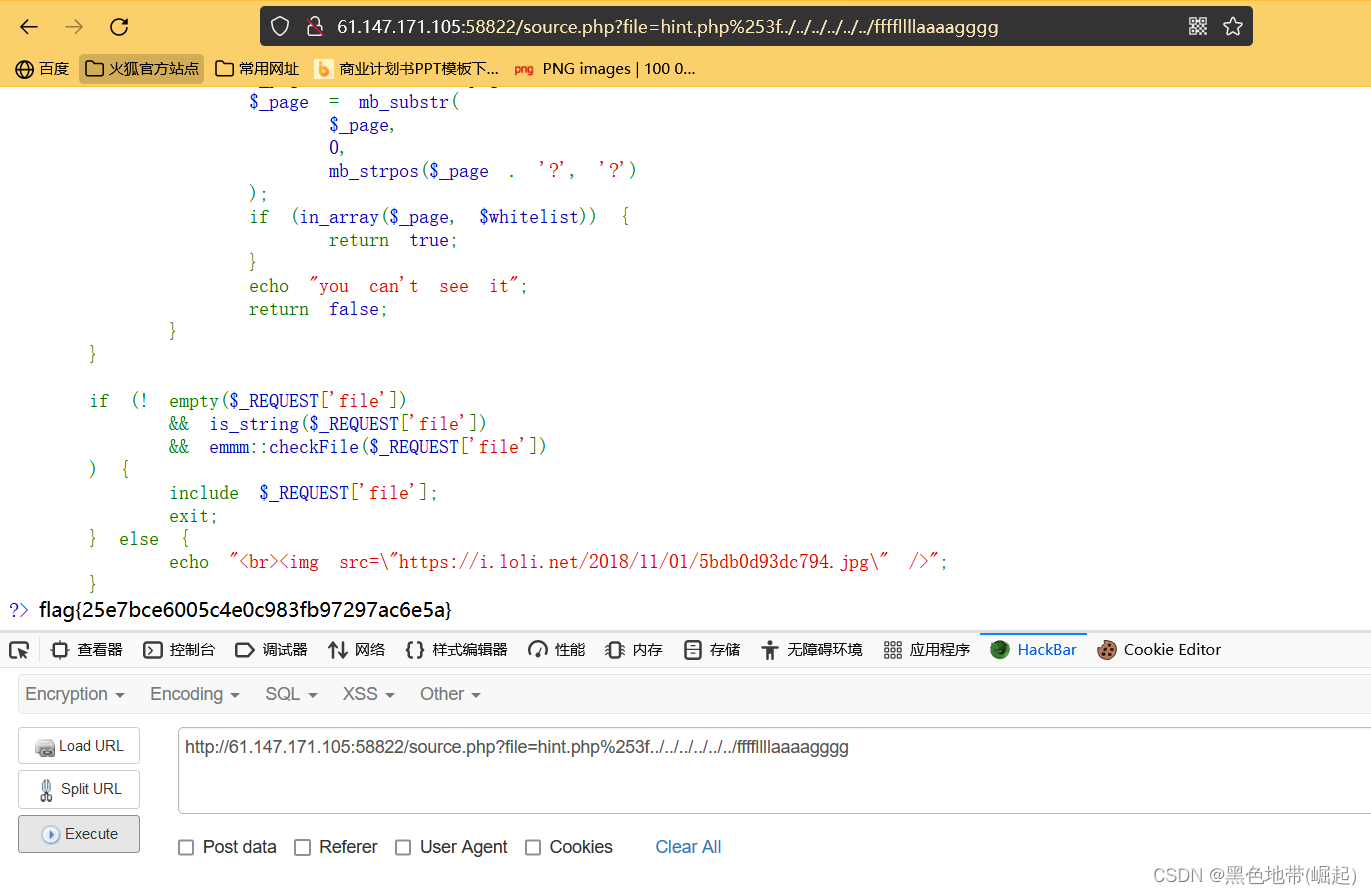Switch to the 控制台 console tab
This screenshot has height=895, width=1371.
[179, 650]
